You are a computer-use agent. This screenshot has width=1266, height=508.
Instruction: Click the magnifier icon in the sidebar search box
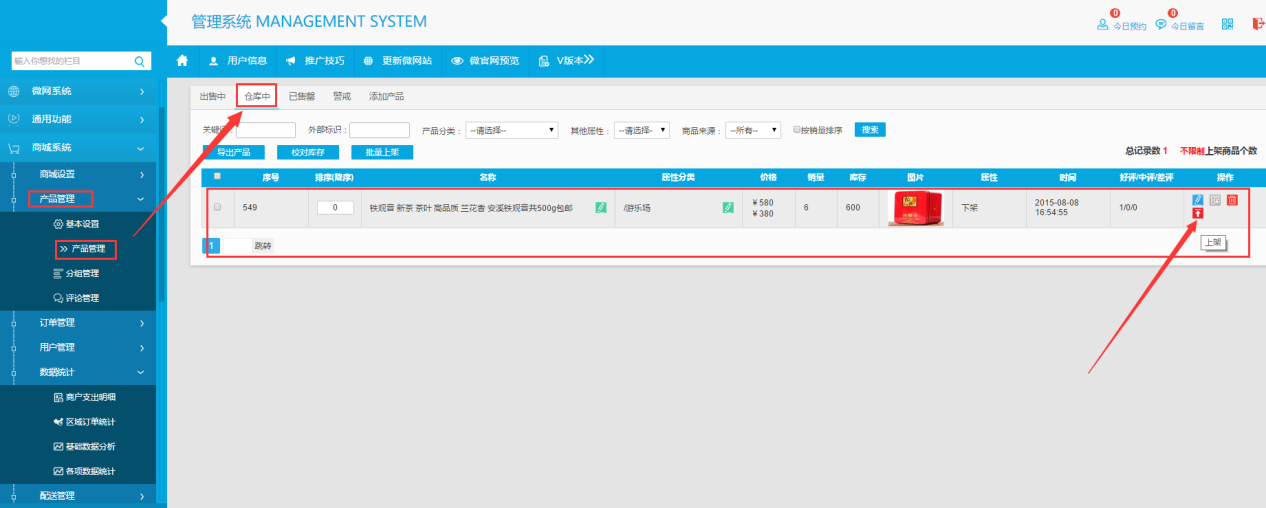pos(140,61)
